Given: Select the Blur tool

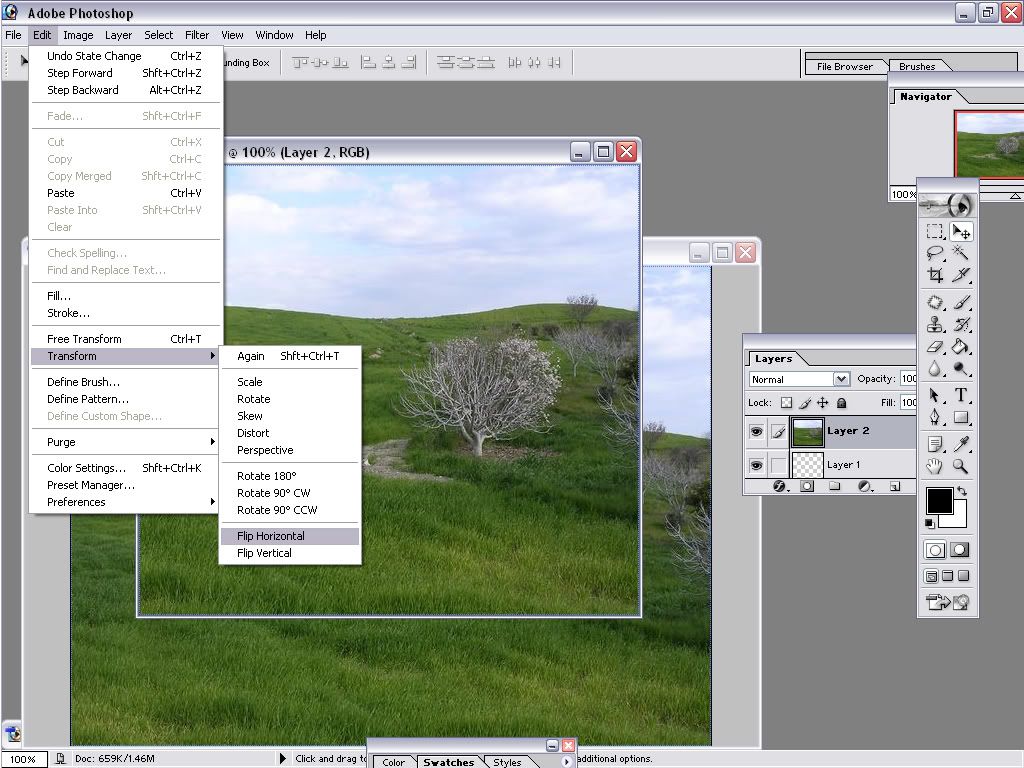Looking at the screenshot, I should click(935, 369).
